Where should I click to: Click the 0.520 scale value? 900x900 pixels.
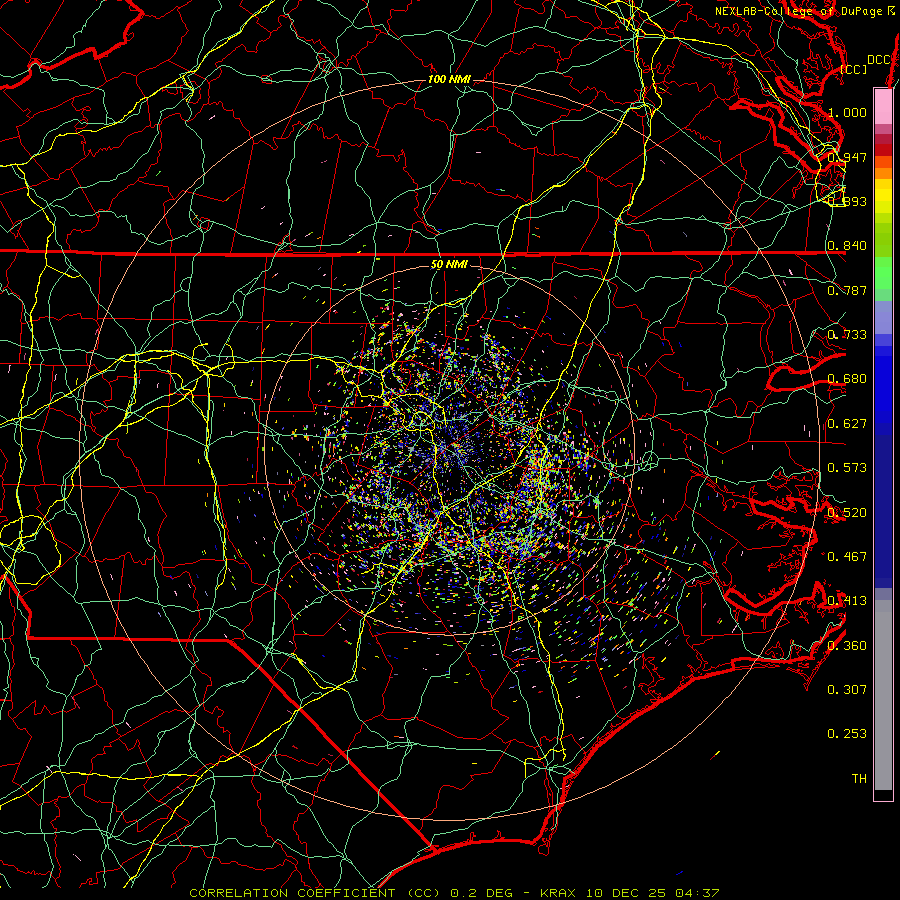click(x=847, y=513)
